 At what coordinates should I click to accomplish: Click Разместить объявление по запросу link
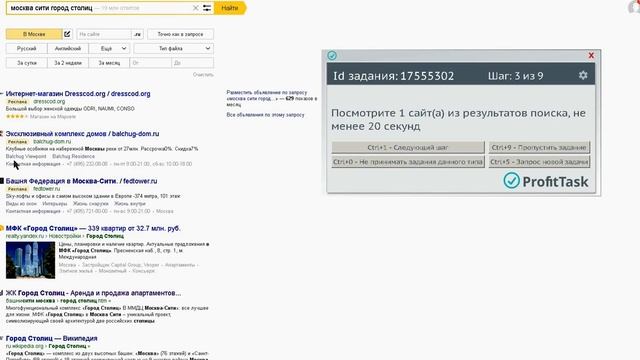(x=271, y=98)
